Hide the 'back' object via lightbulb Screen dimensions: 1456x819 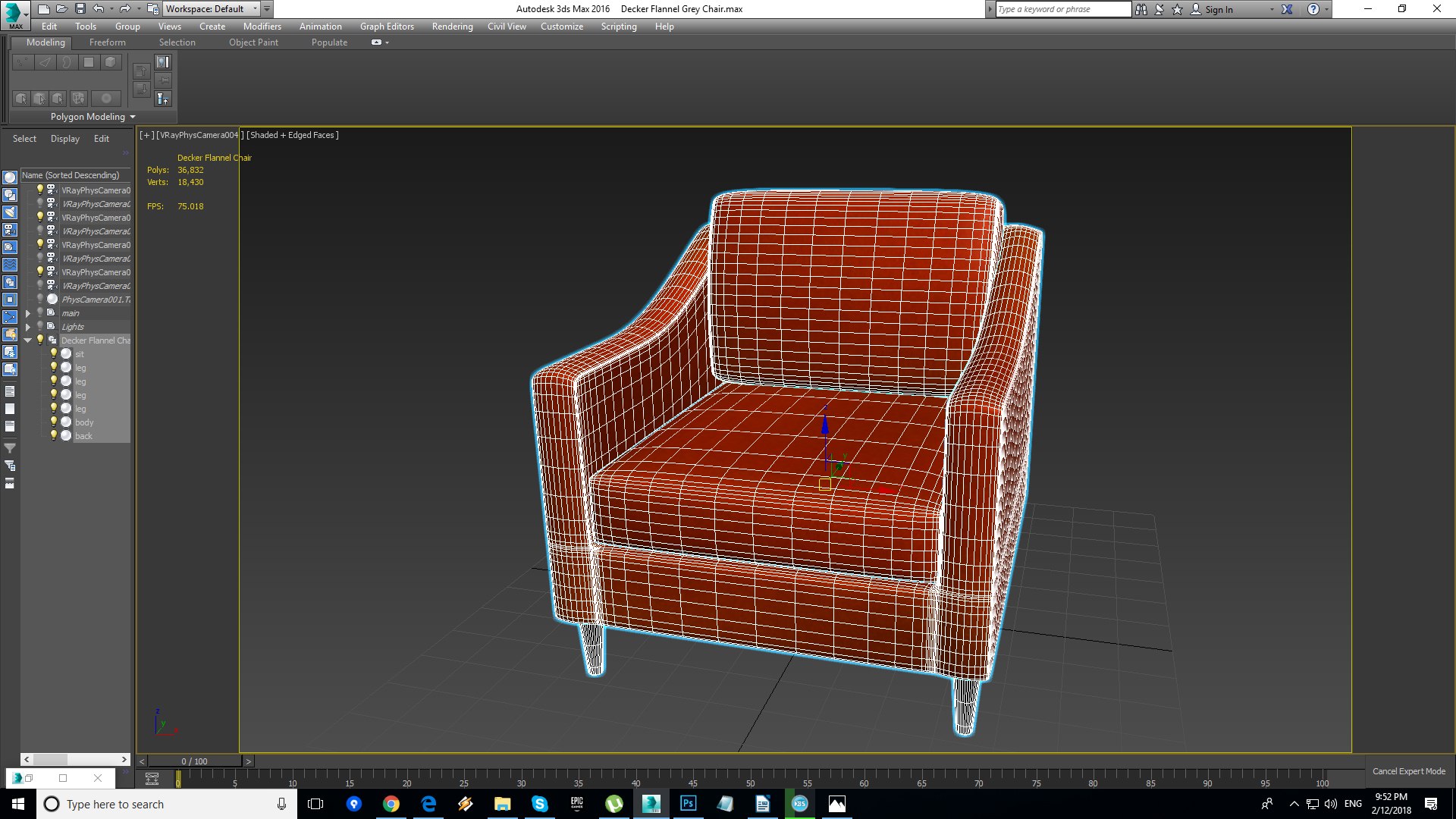[x=54, y=435]
